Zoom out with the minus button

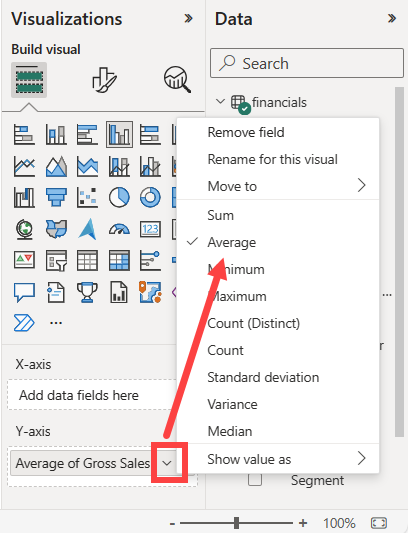[173, 523]
